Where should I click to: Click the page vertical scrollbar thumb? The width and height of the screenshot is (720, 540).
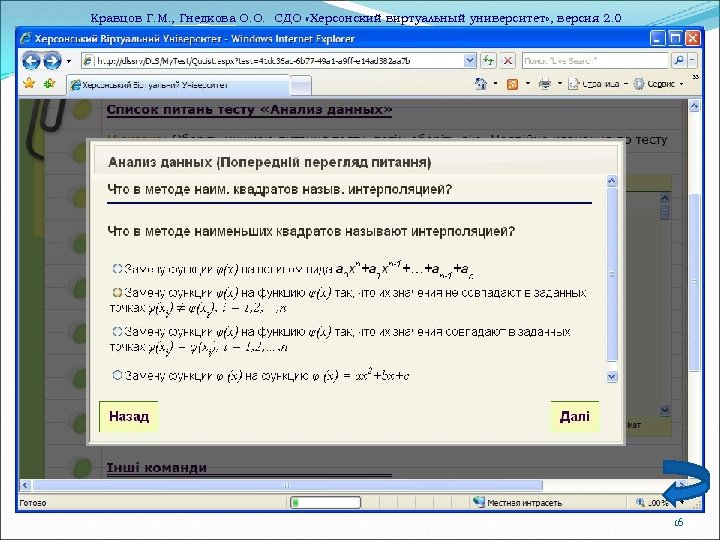pos(694,282)
